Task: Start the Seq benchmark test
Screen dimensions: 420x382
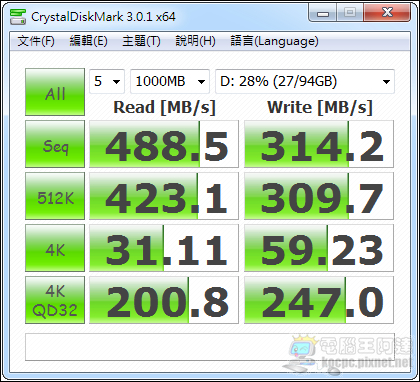Action: point(55,144)
